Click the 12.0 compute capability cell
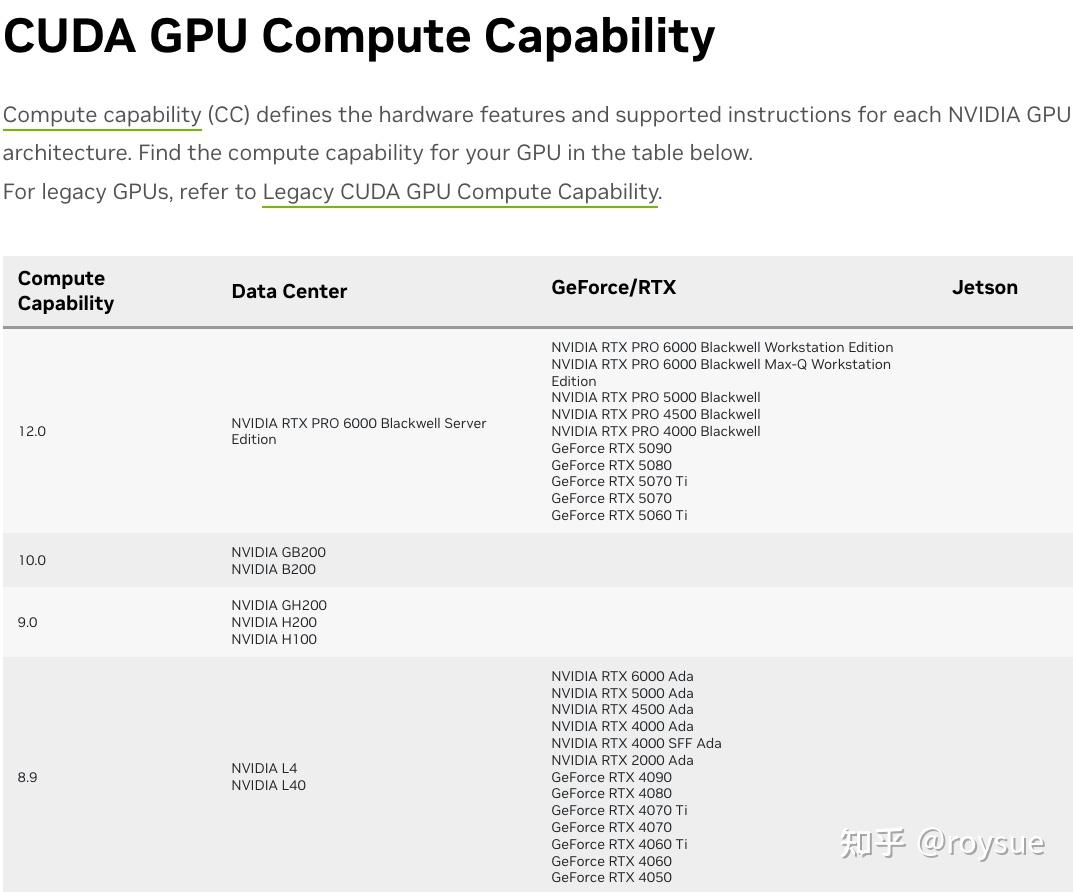 click(x=32, y=431)
